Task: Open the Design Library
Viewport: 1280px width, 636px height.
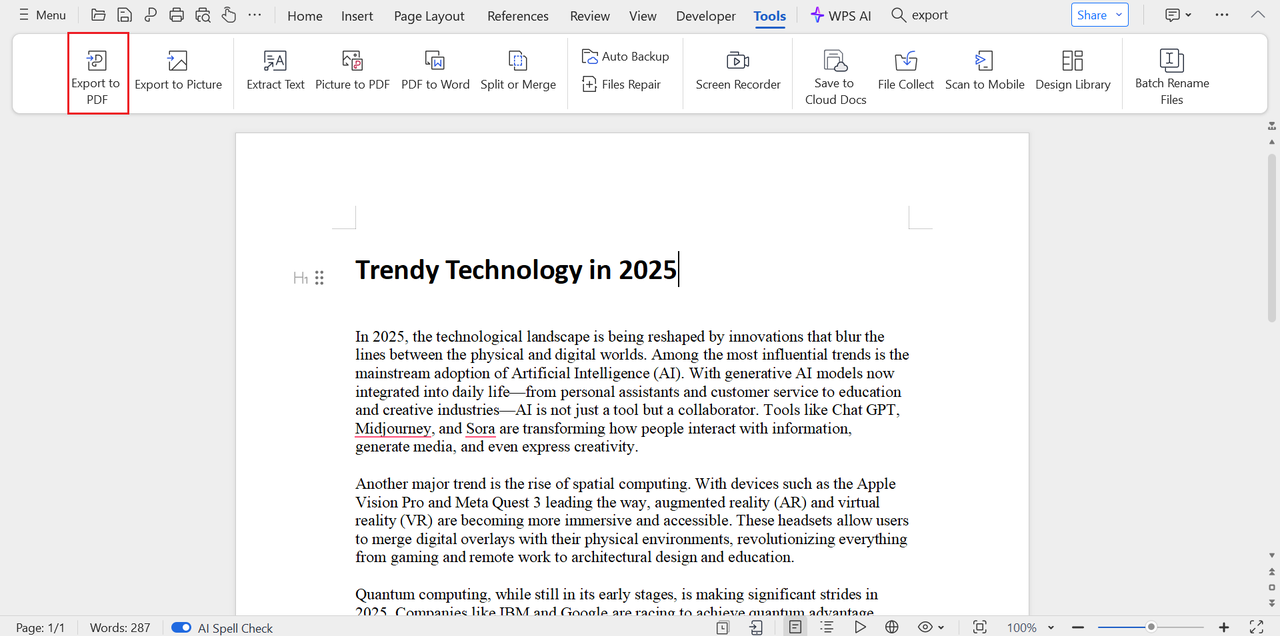Action: click(1073, 73)
